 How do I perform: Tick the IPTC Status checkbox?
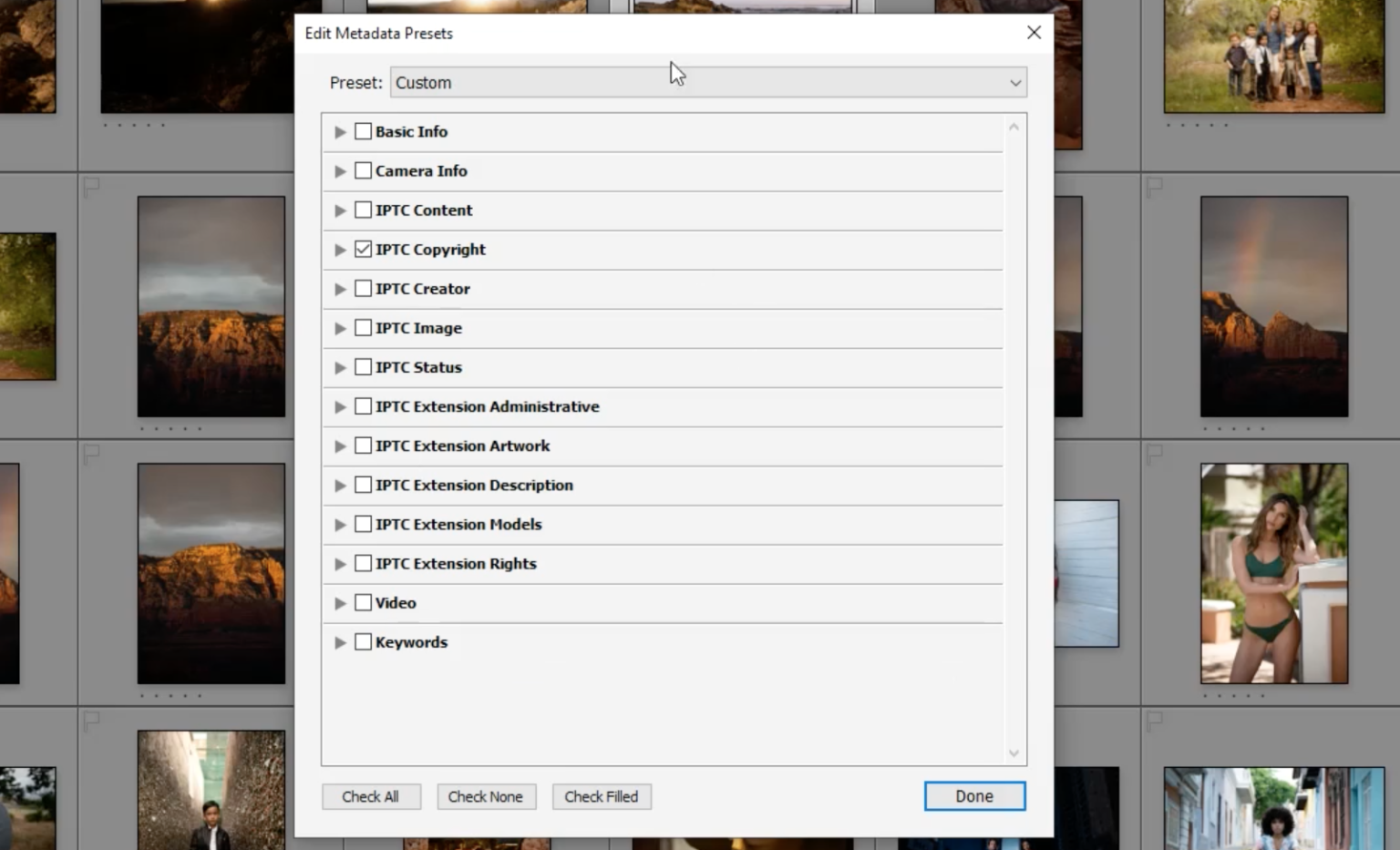[363, 366]
